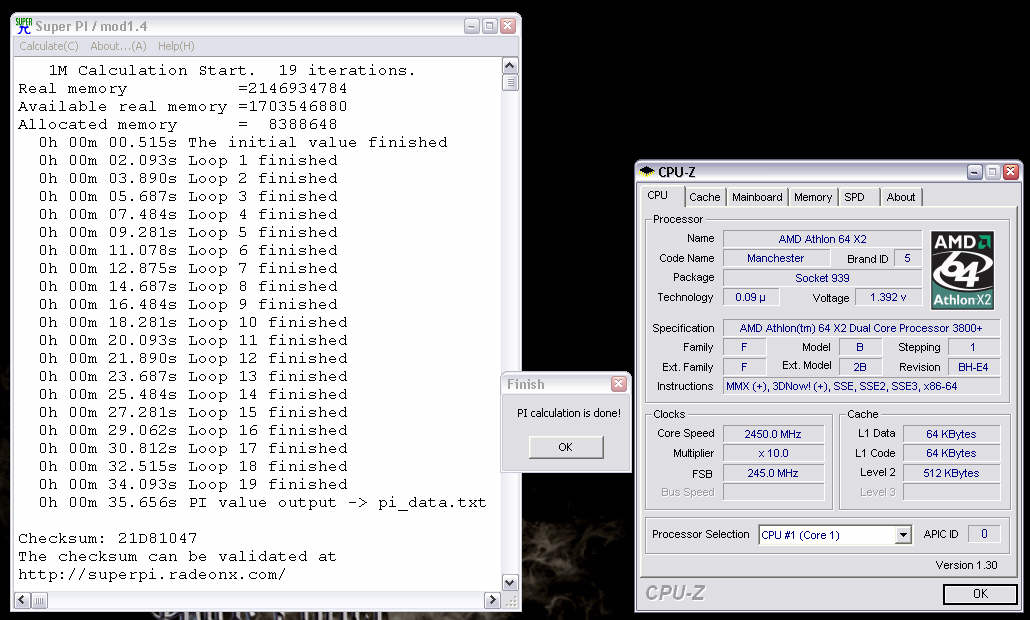Switch to the Cache tab in CPU-Z
This screenshot has width=1030, height=620.
point(705,197)
